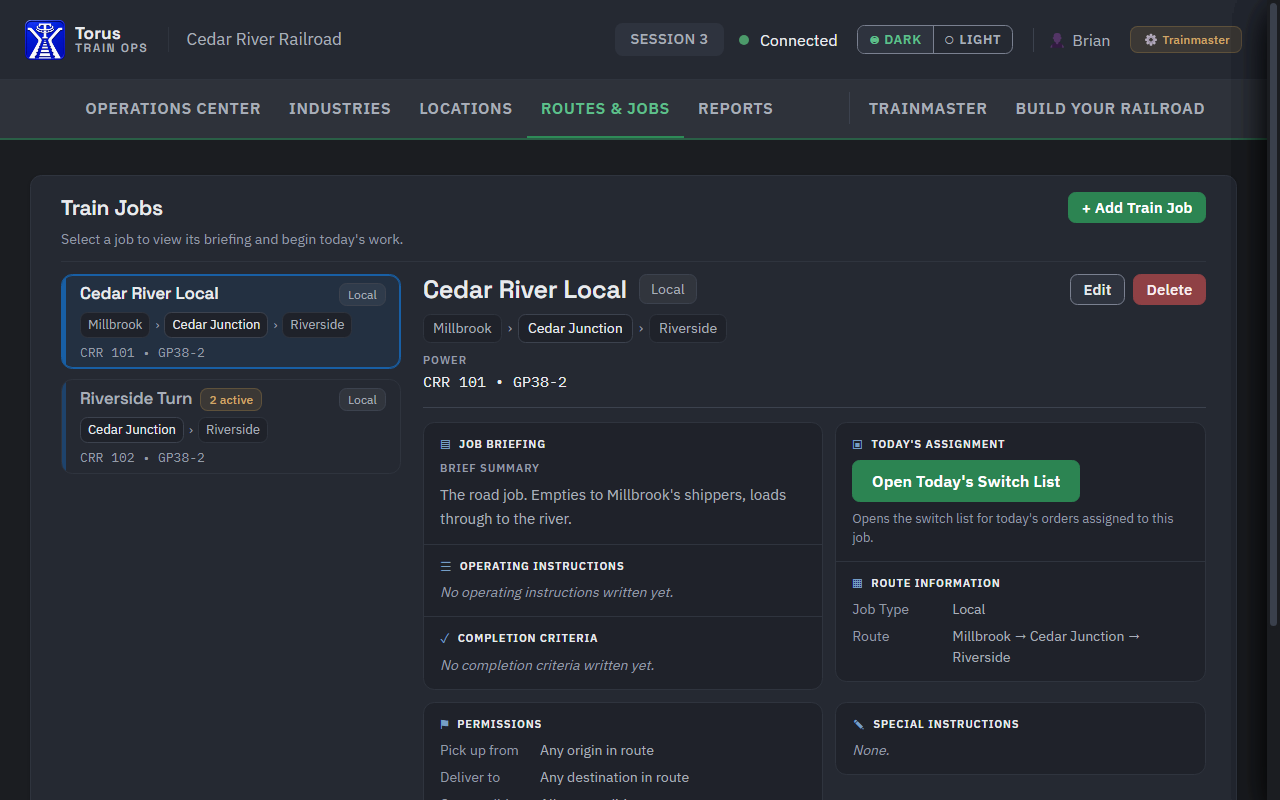This screenshot has width=1280, height=800.
Task: Click Riverside chip in Riverside Turn card
Action: click(233, 430)
